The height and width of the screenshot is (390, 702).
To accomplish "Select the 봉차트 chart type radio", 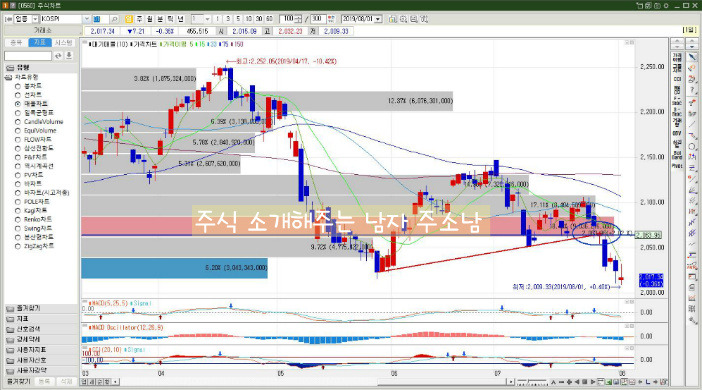I will (18, 86).
